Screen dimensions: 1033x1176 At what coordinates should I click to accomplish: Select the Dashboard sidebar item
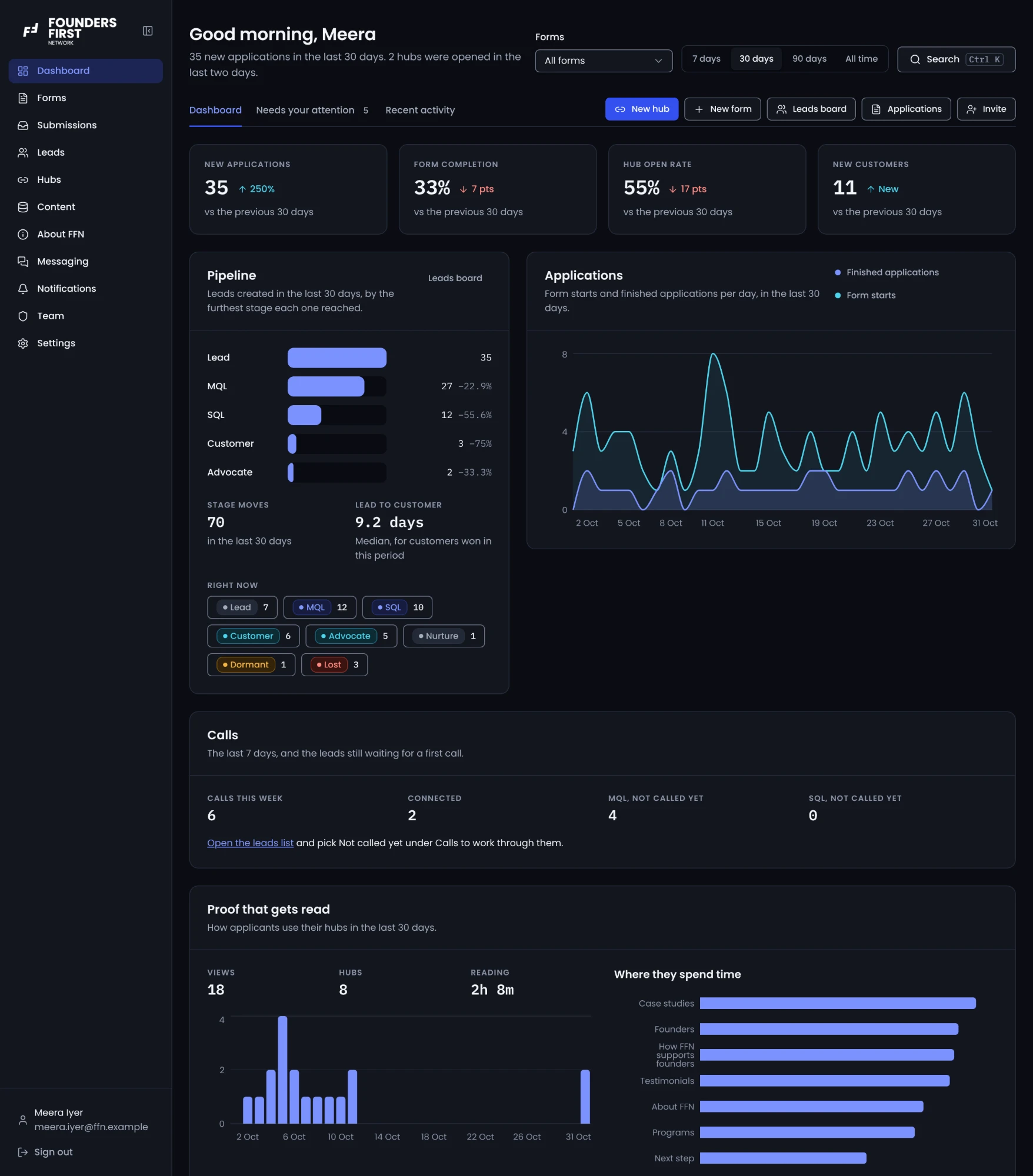tap(86, 71)
